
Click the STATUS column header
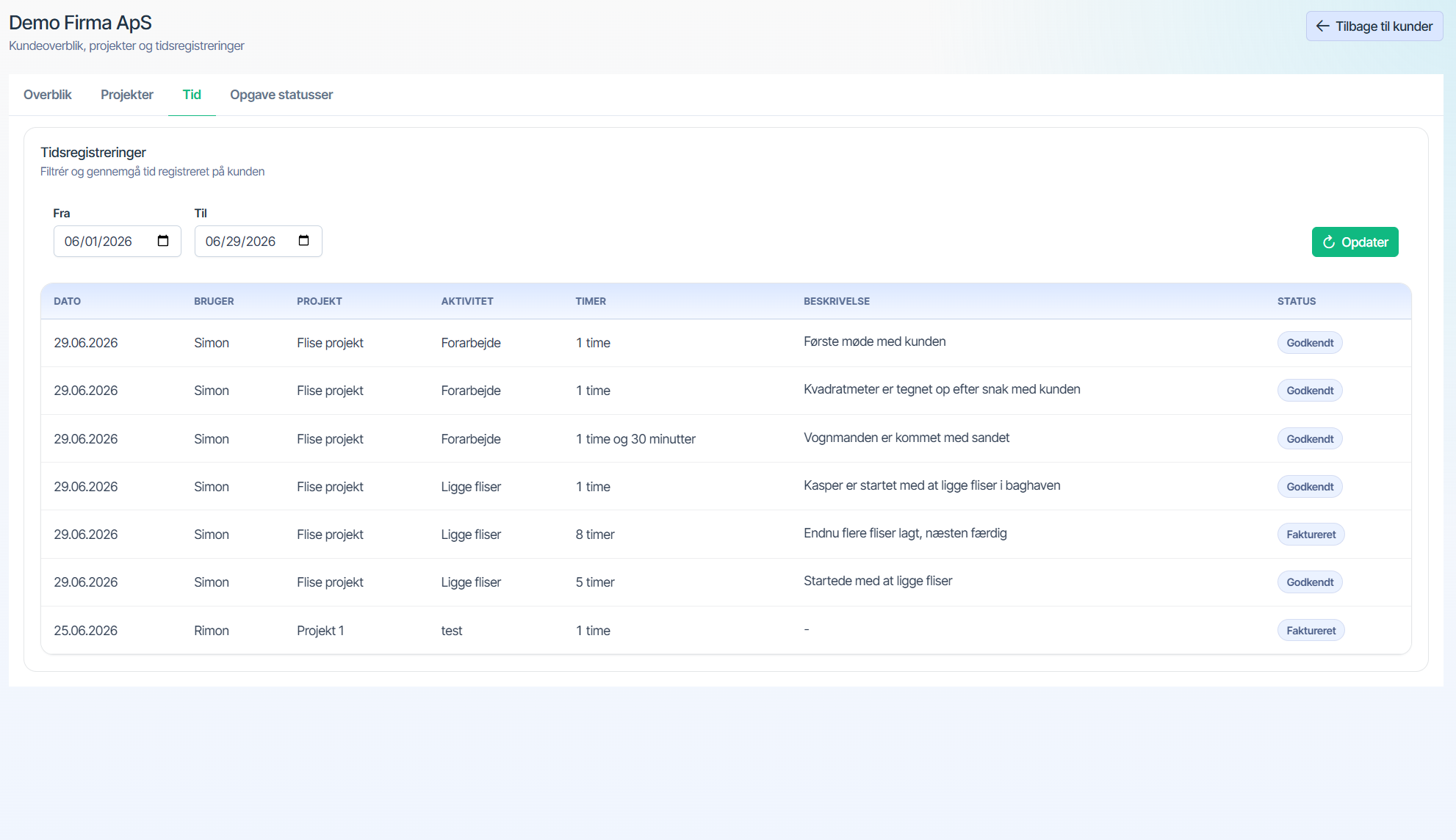pyautogui.click(x=1297, y=301)
